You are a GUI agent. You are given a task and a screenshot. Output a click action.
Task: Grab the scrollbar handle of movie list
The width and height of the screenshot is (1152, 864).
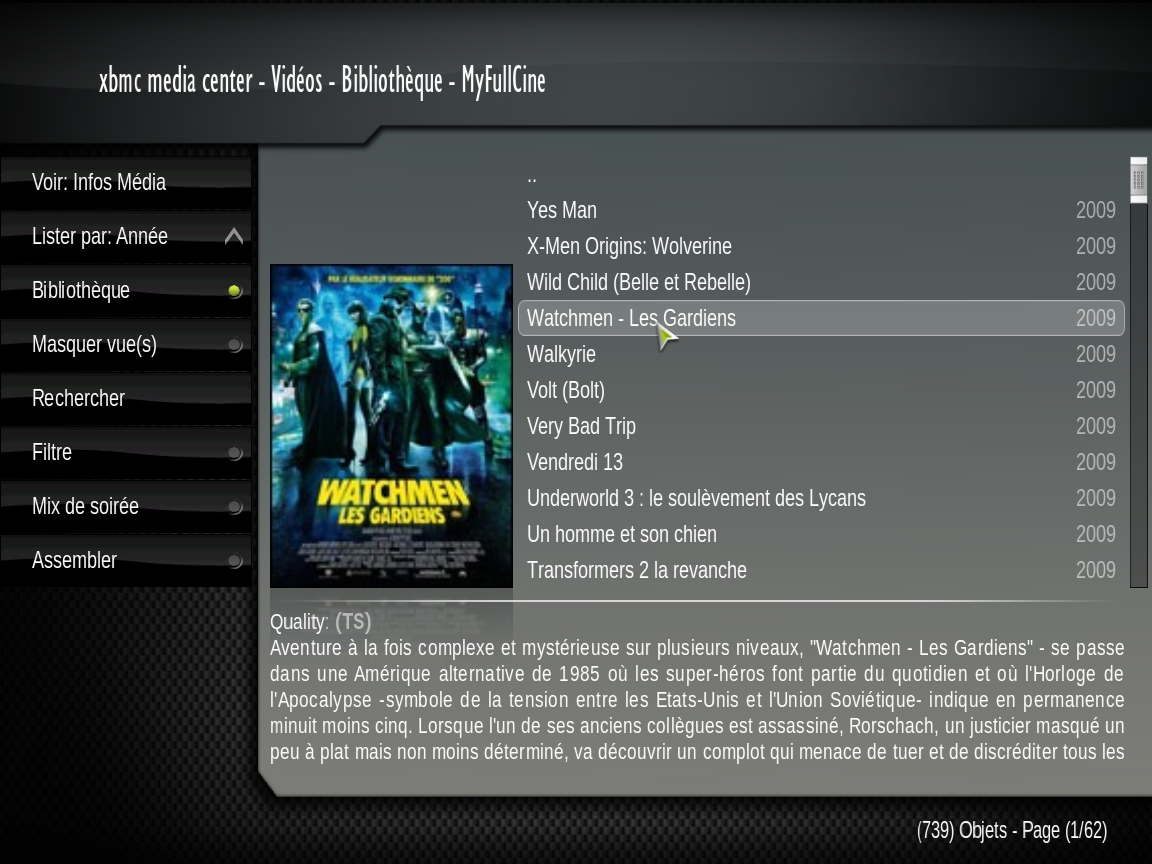pos(1138,179)
